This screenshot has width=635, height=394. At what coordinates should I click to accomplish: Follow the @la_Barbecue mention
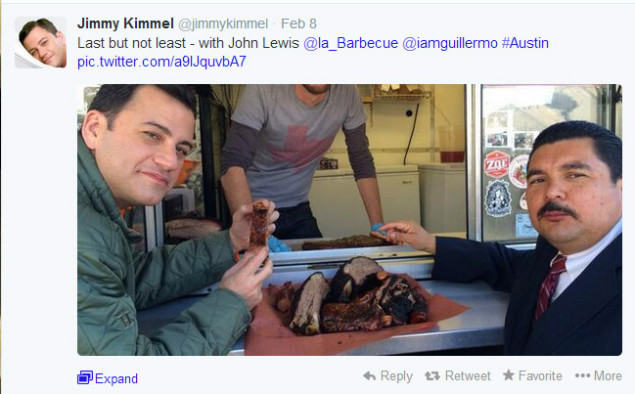point(351,43)
